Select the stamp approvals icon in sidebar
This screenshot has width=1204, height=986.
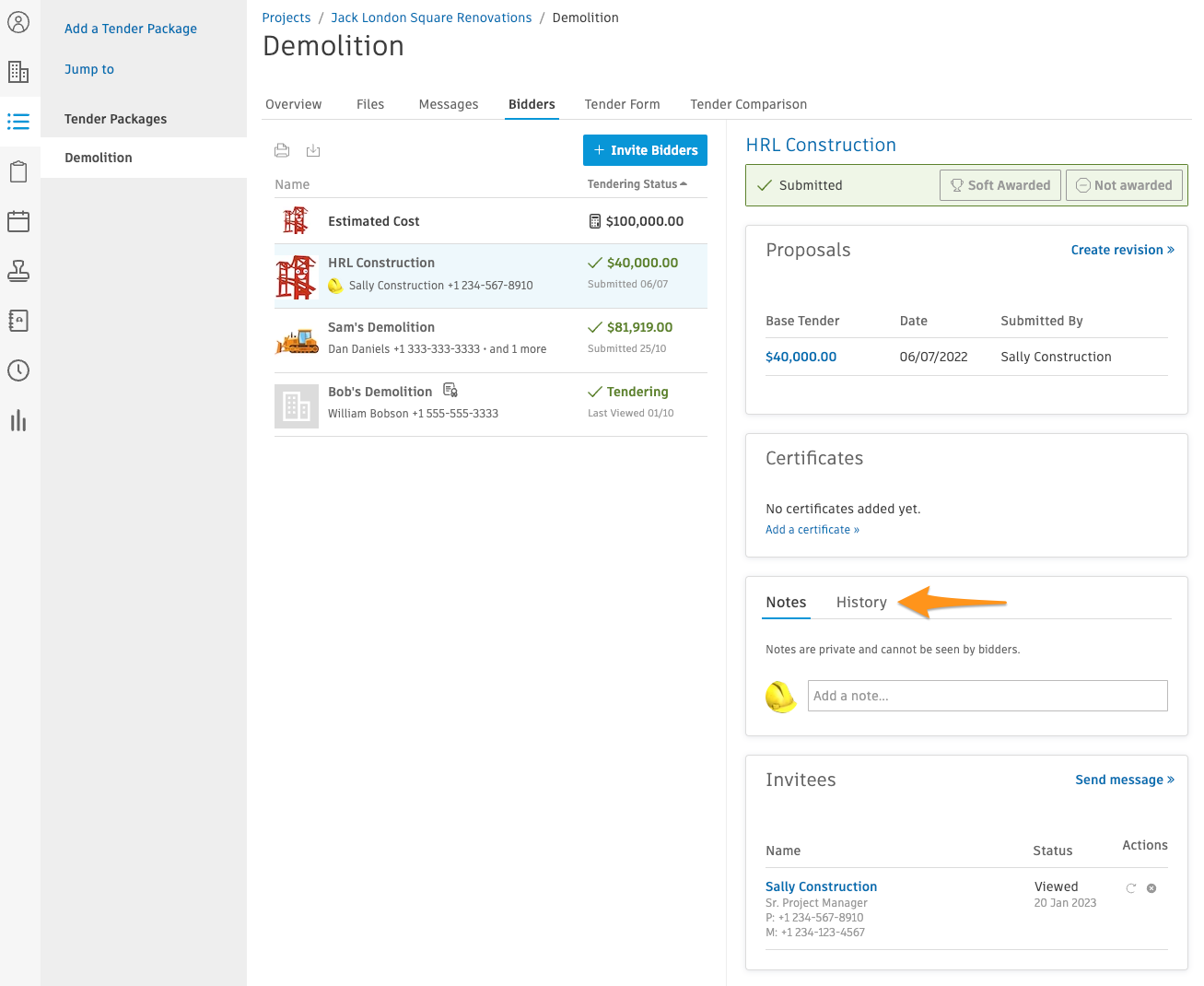pyautogui.click(x=18, y=271)
